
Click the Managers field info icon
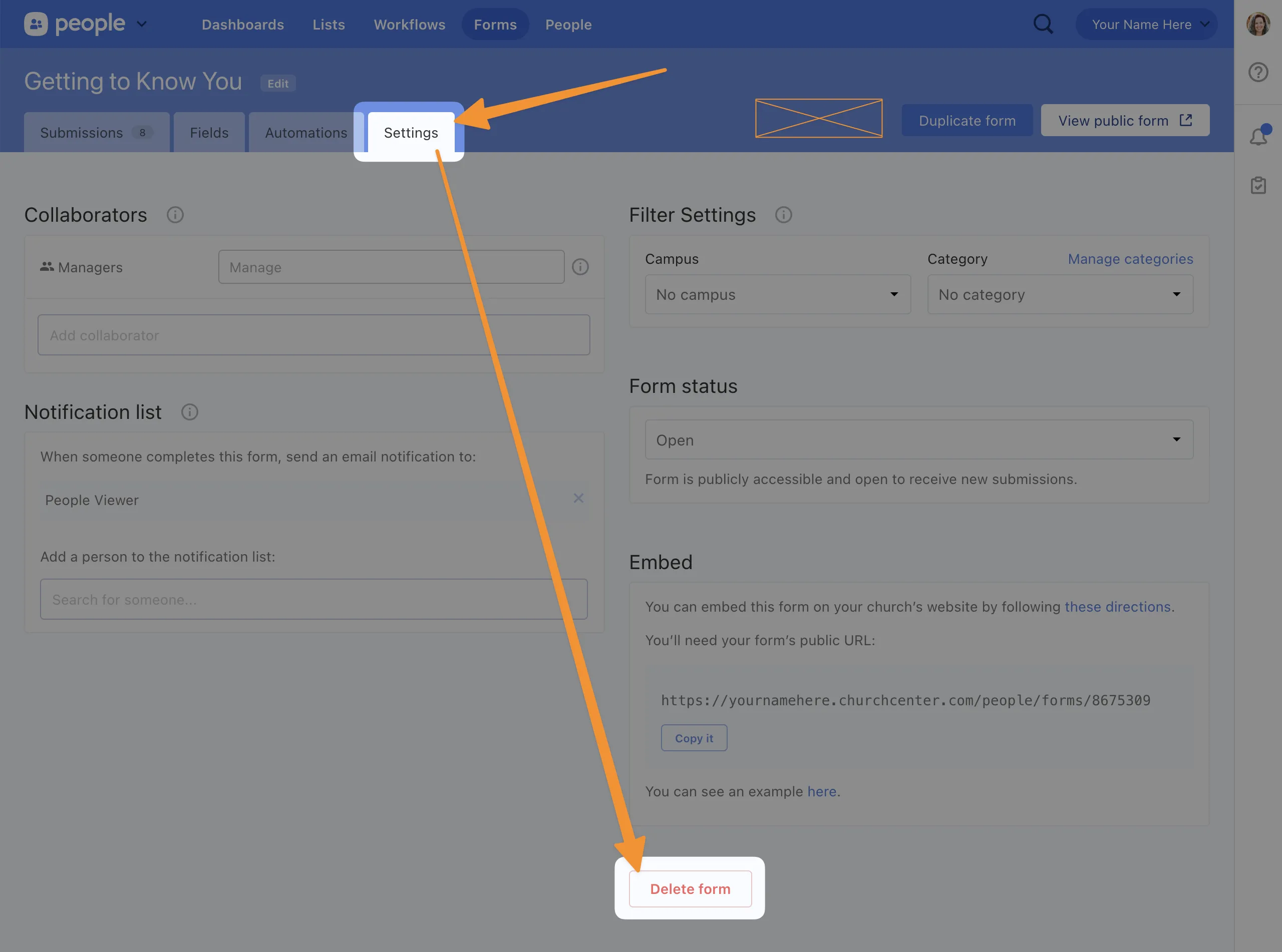point(580,267)
